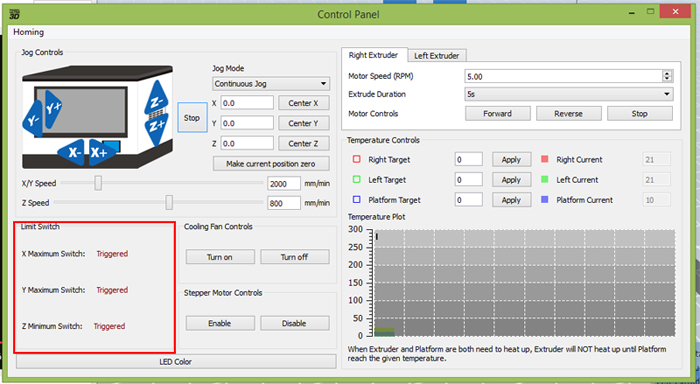
Task: Jog the Z+ arrow on printer image
Action: (156, 129)
